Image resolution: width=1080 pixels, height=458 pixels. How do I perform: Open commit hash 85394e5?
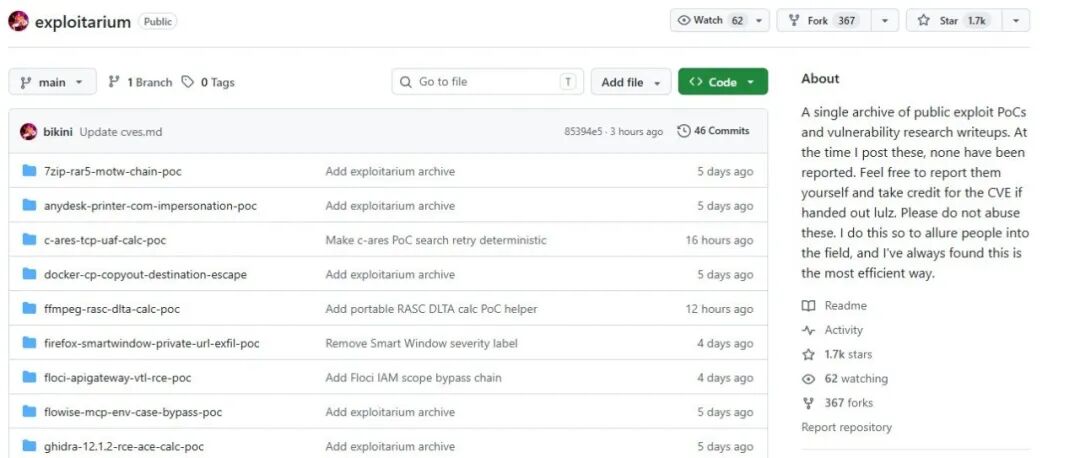pyautogui.click(x=581, y=132)
